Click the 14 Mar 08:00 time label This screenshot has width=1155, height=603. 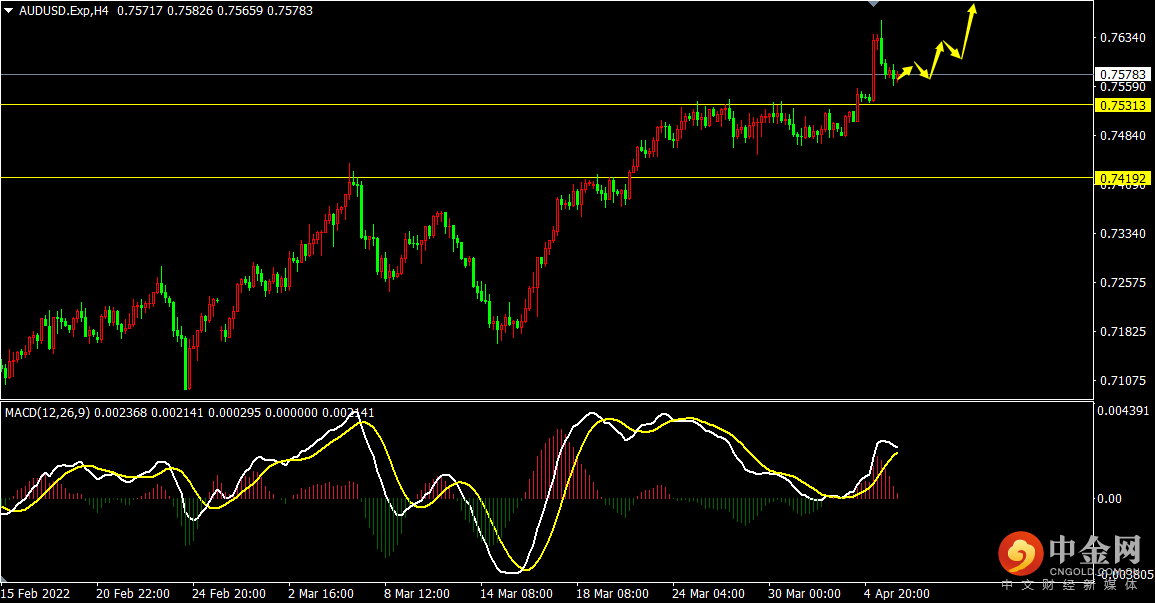(x=516, y=593)
